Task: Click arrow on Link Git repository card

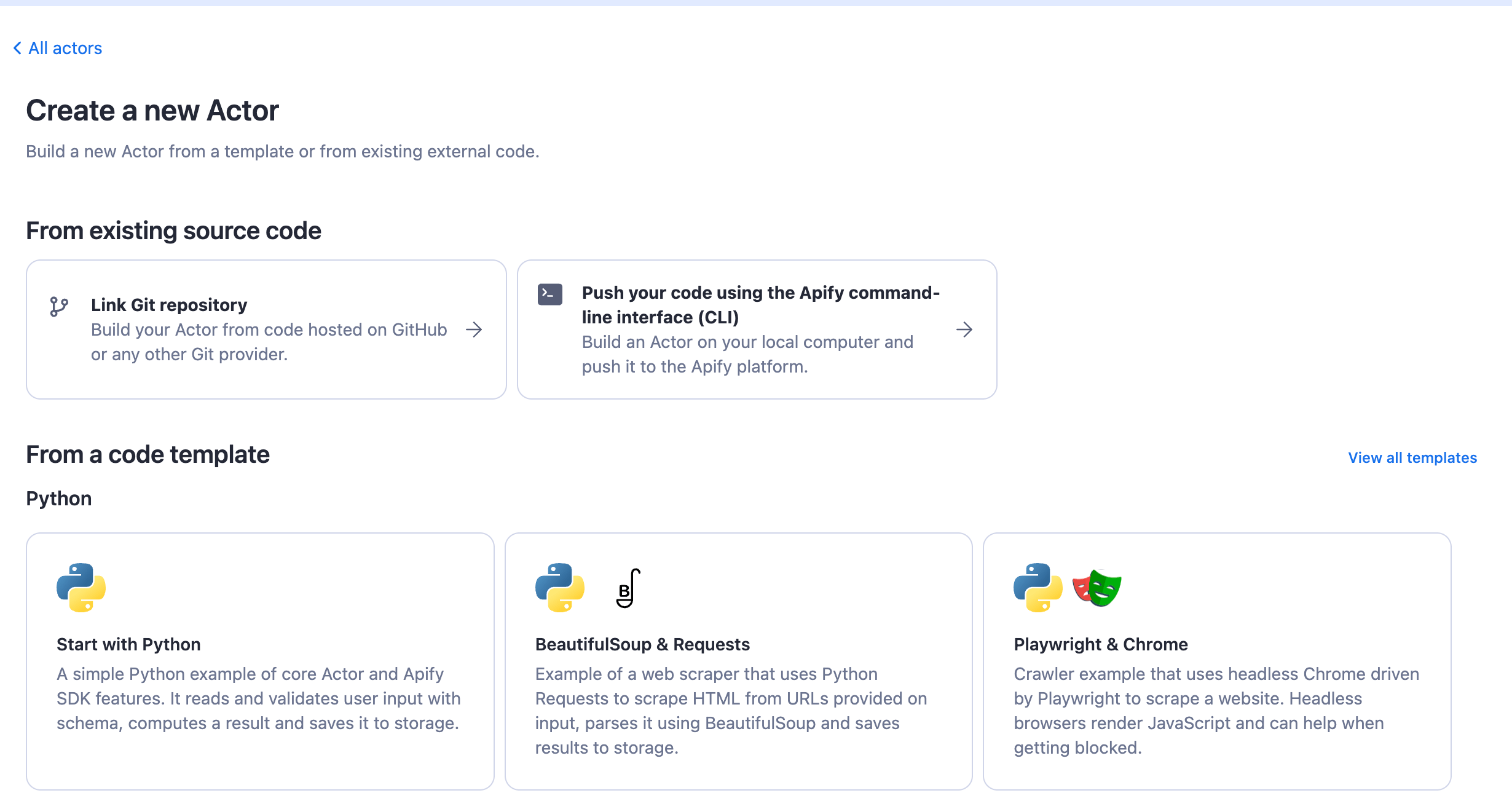Action: (474, 330)
